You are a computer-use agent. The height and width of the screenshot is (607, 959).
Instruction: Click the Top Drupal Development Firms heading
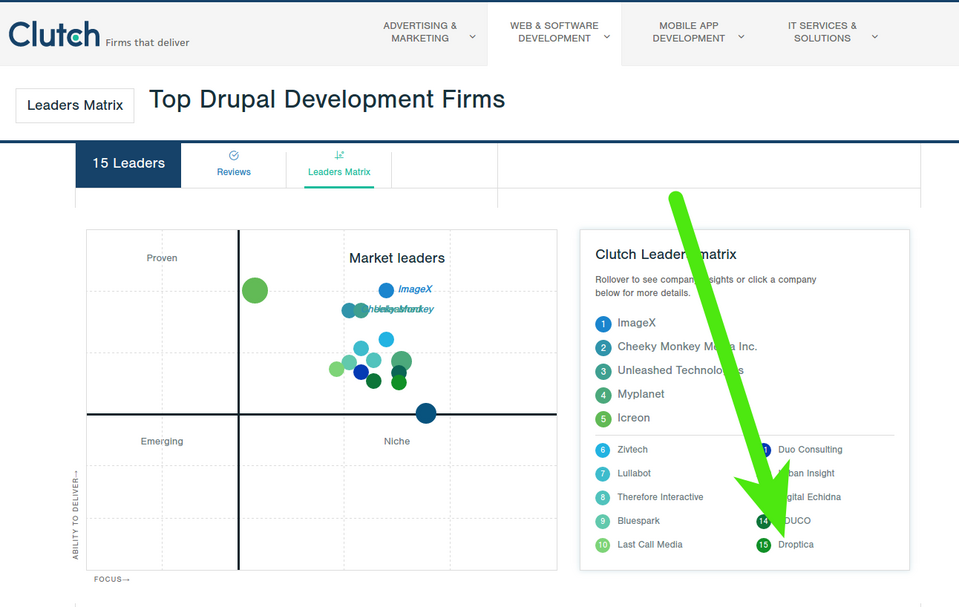(x=327, y=99)
